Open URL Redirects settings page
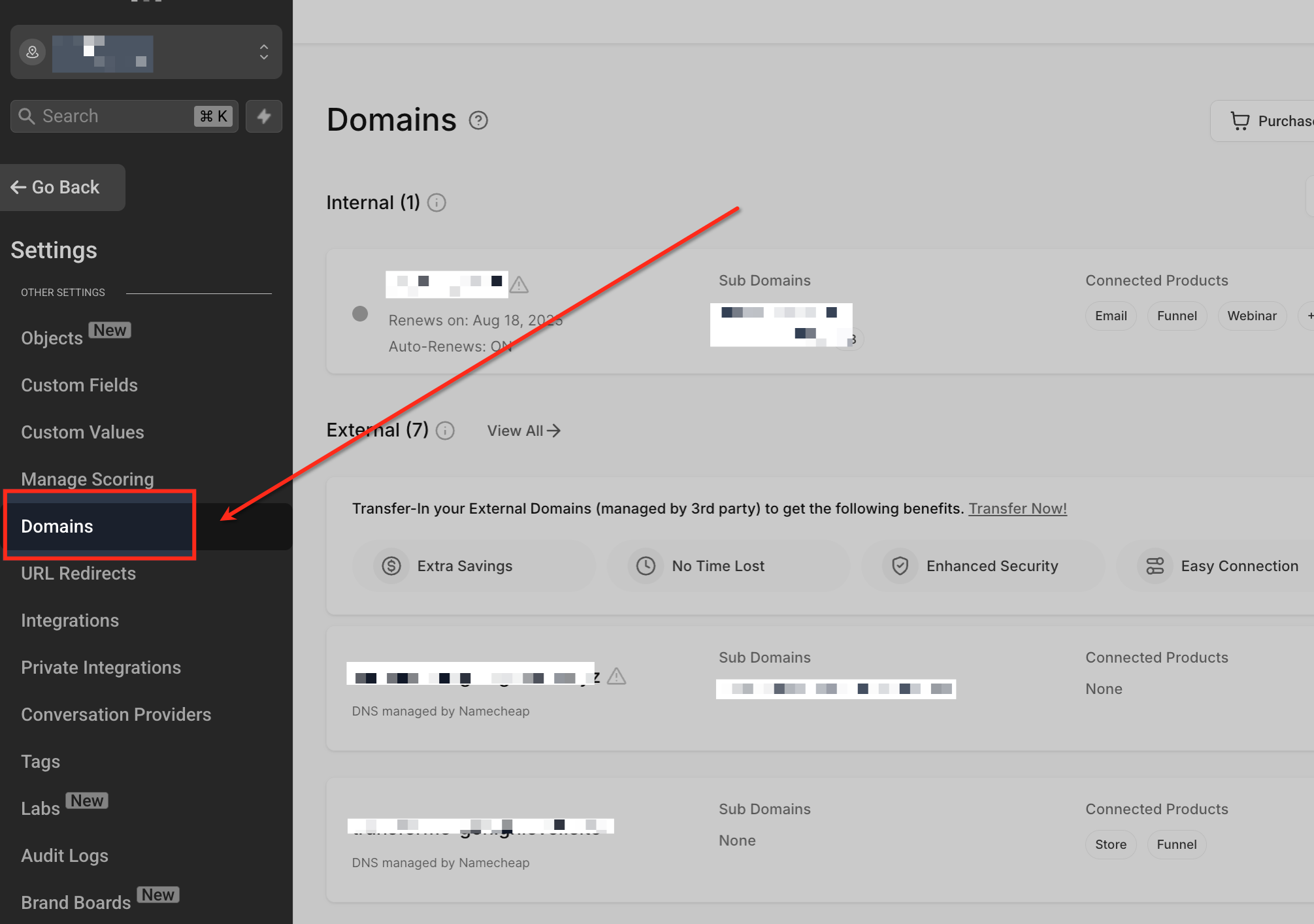The image size is (1314, 924). [x=78, y=573]
